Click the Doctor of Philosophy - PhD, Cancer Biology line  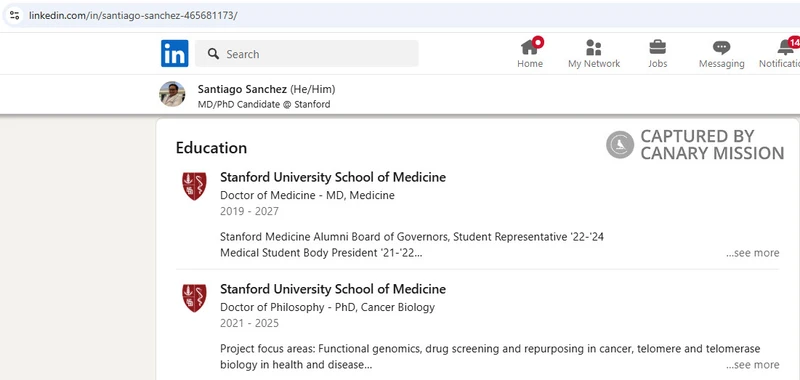(x=328, y=307)
